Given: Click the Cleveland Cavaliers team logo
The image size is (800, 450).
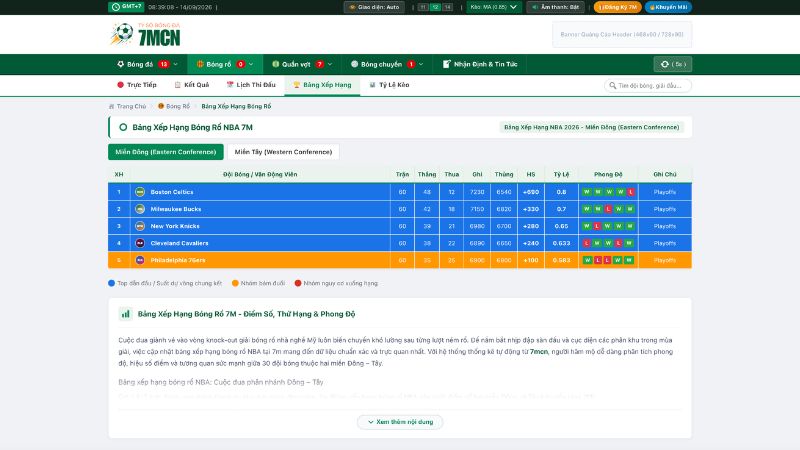Looking at the screenshot, I should click(x=140, y=243).
